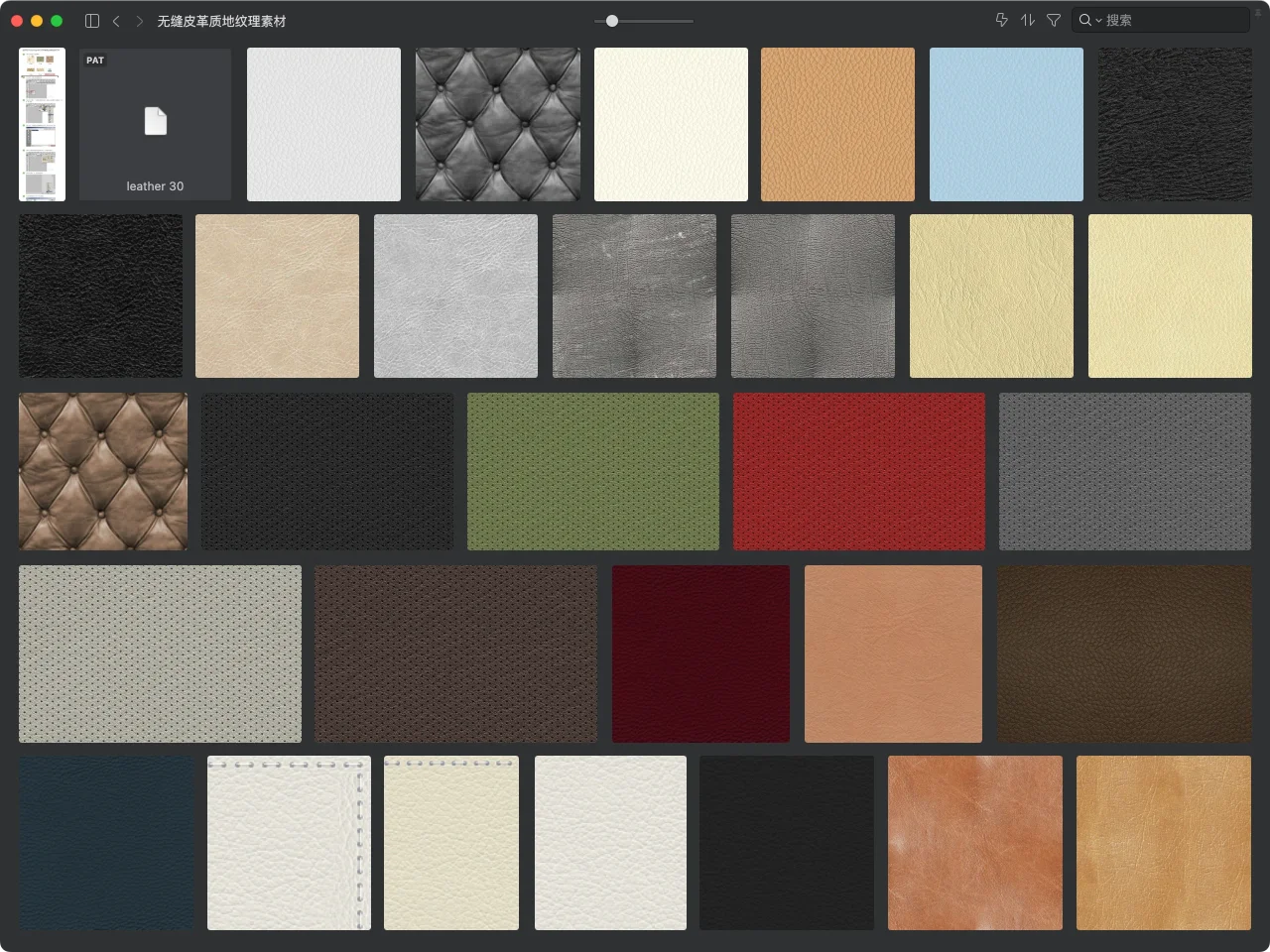Select the beige creased leather thumbnail

pos(277,296)
